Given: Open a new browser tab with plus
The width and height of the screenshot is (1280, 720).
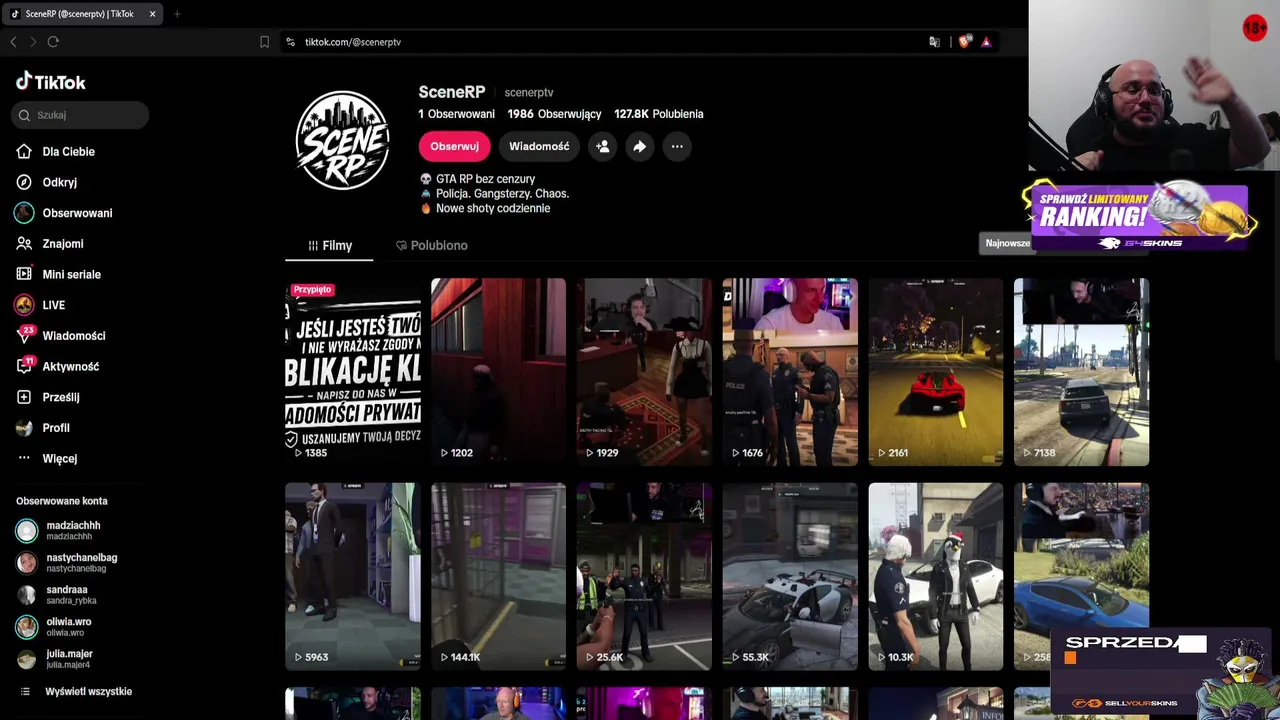Looking at the screenshot, I should (x=177, y=14).
